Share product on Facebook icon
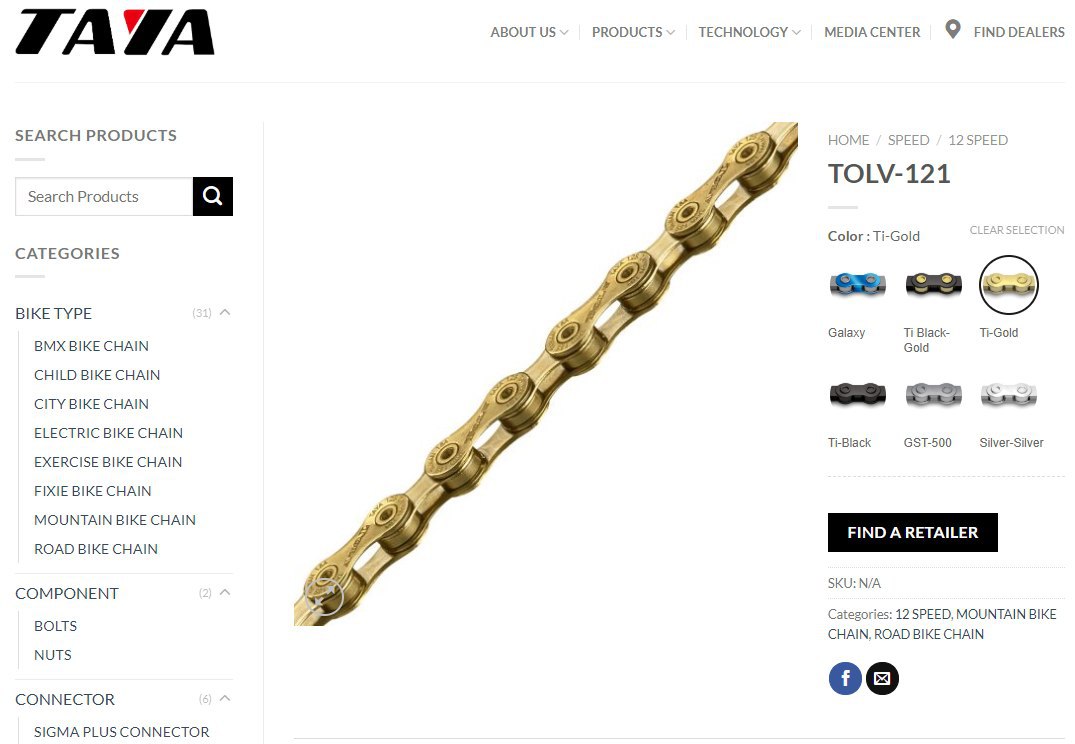Screen dimensions: 1075x744 845,678
